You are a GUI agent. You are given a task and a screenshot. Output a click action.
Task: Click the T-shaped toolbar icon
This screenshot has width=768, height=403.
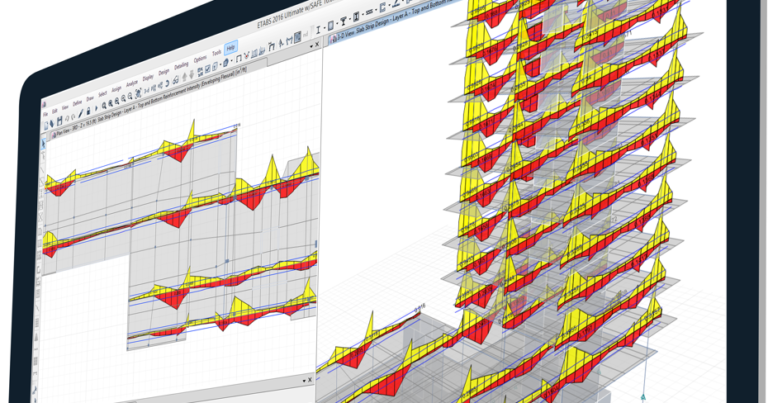tap(343, 21)
